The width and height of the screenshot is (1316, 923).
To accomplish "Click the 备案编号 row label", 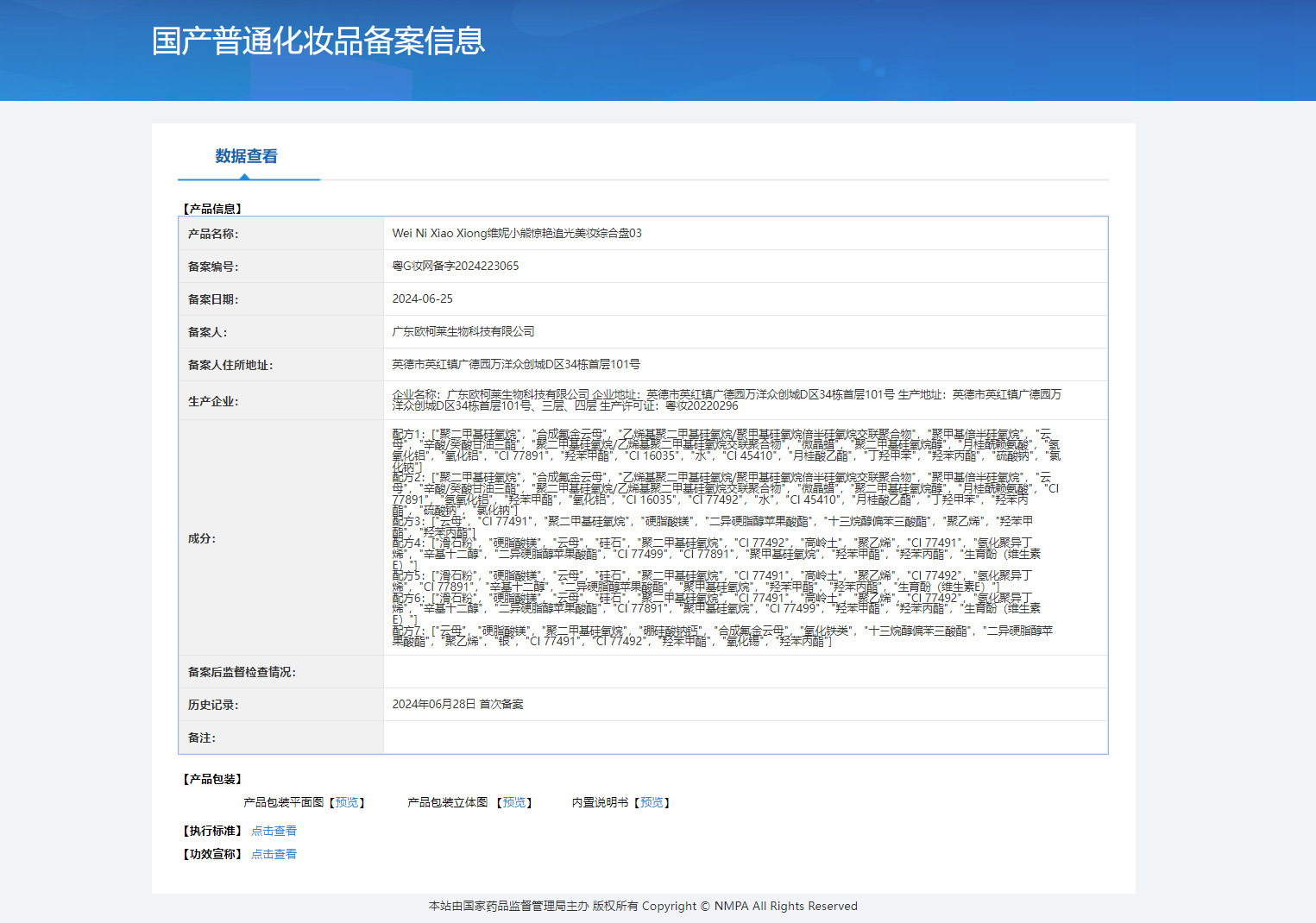I will point(213,267).
